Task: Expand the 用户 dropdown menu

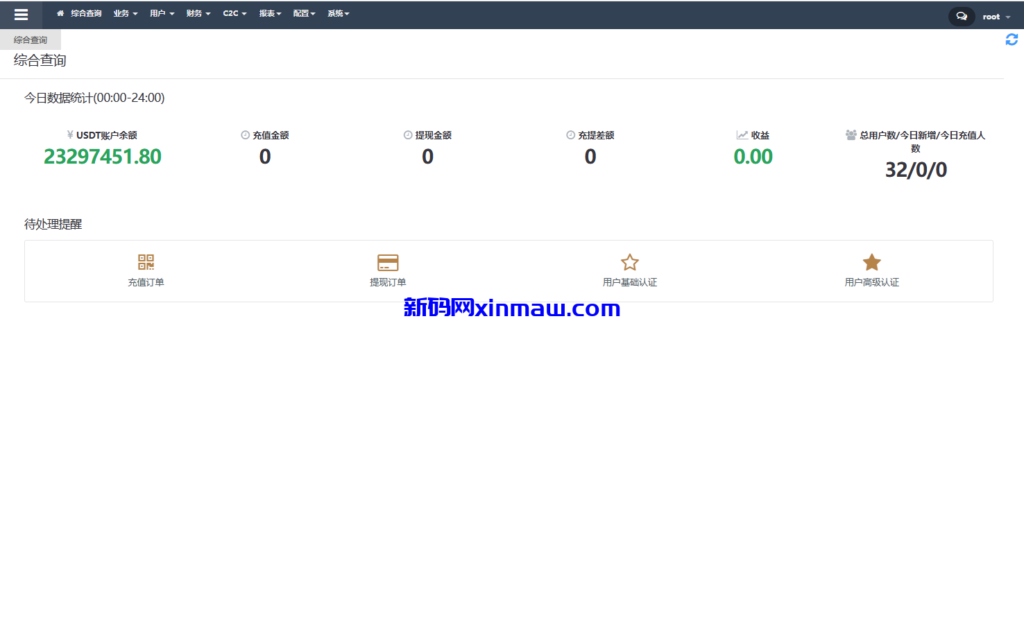Action: pos(161,15)
